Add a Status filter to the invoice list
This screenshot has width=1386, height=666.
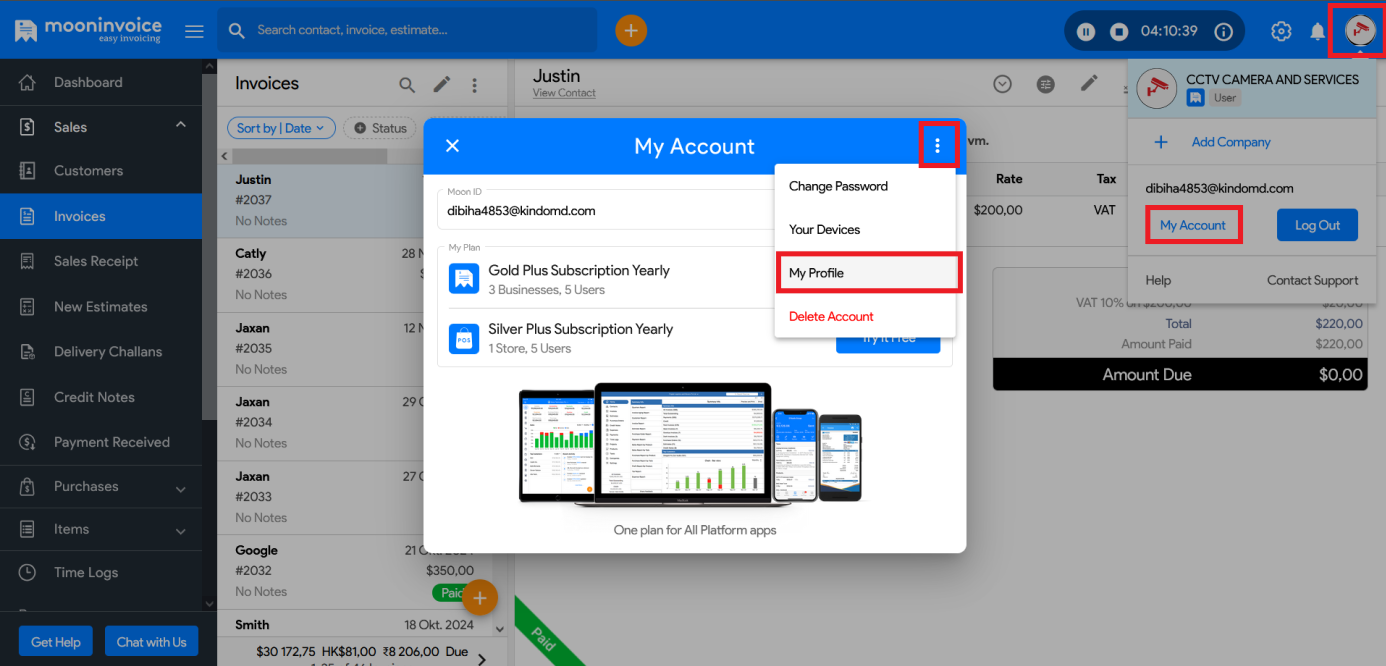(x=380, y=128)
